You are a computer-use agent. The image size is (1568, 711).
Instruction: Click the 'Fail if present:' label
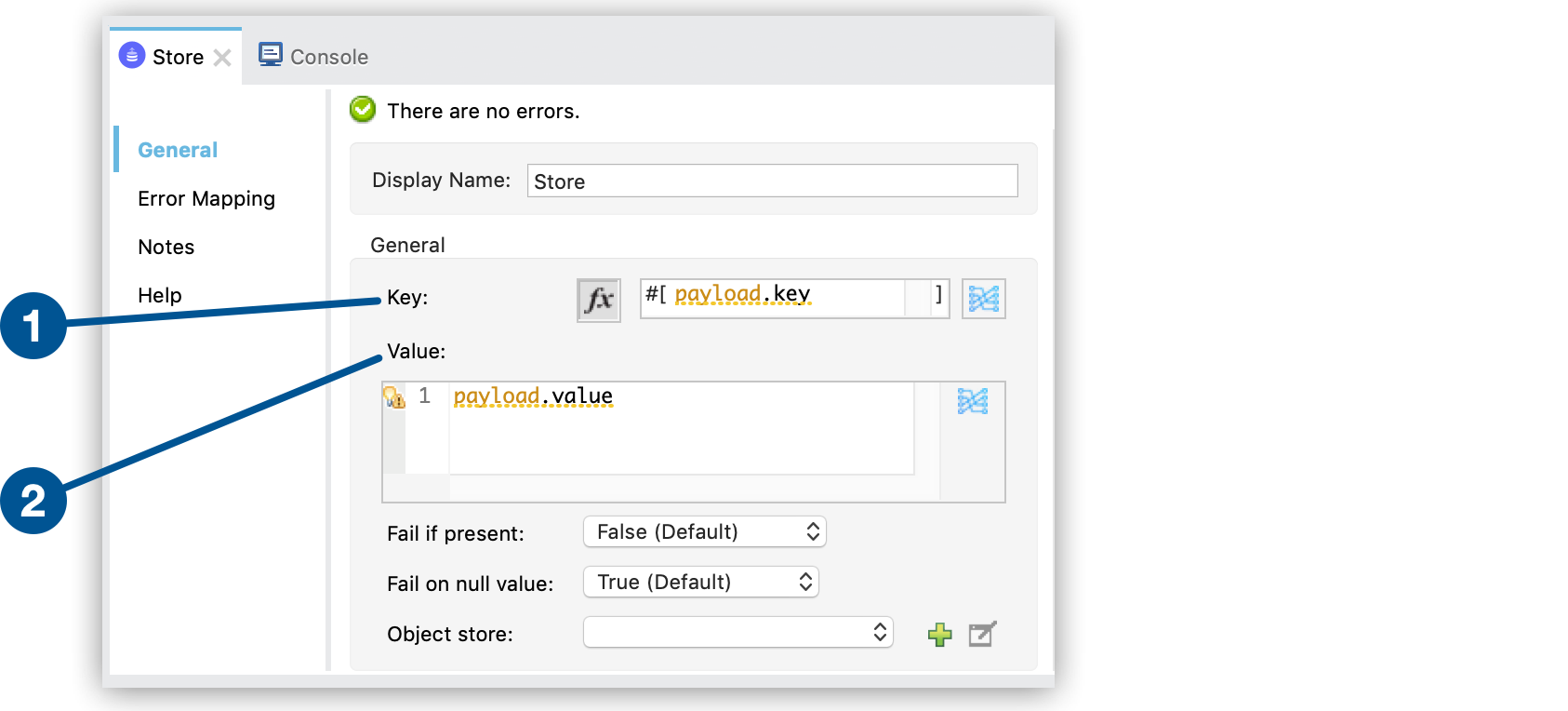[x=456, y=533]
